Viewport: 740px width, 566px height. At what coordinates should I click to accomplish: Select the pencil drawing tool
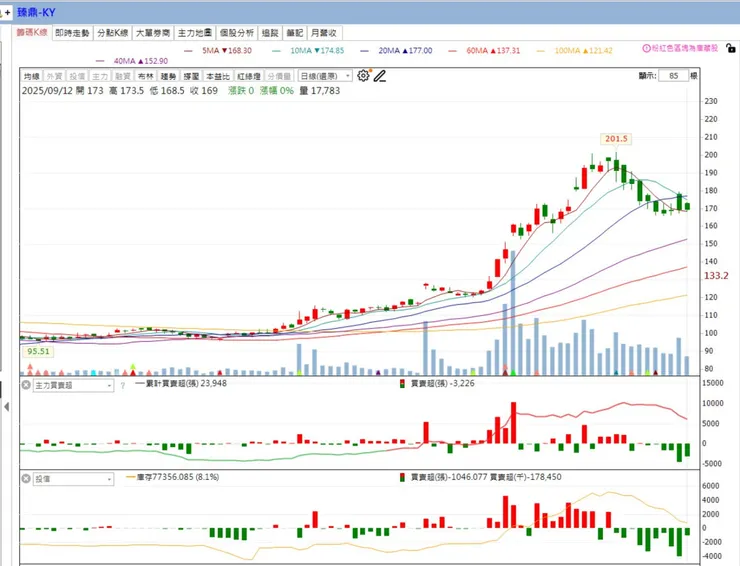pyautogui.click(x=380, y=76)
